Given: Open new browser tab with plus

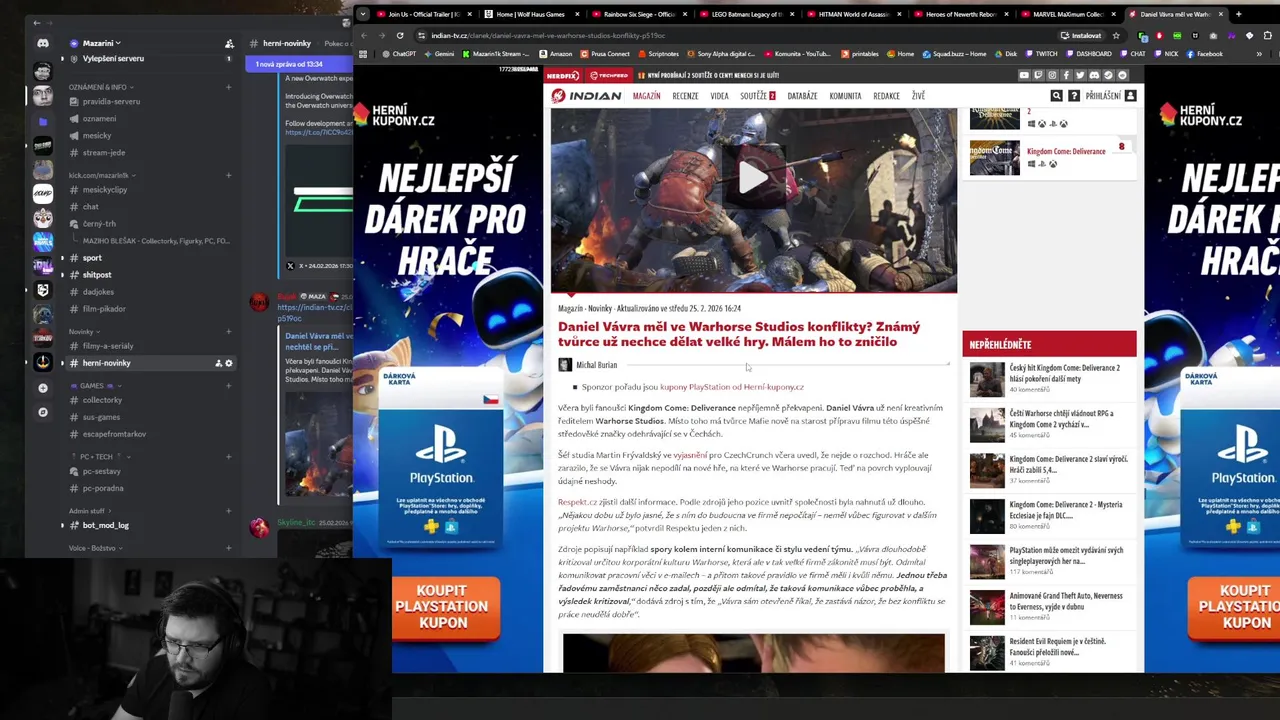Looking at the screenshot, I should point(1238,14).
